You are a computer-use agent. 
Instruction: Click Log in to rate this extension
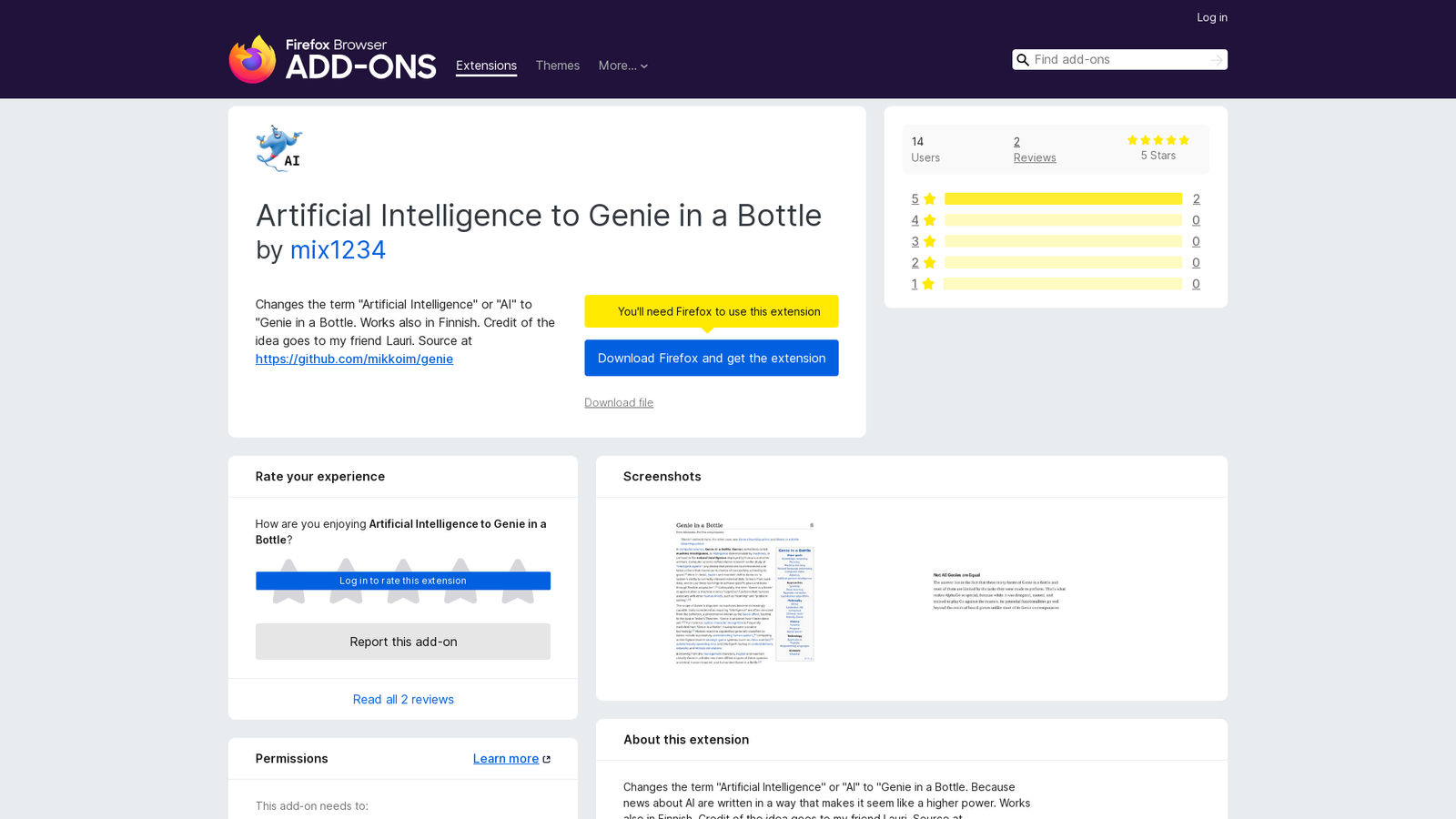(x=403, y=581)
